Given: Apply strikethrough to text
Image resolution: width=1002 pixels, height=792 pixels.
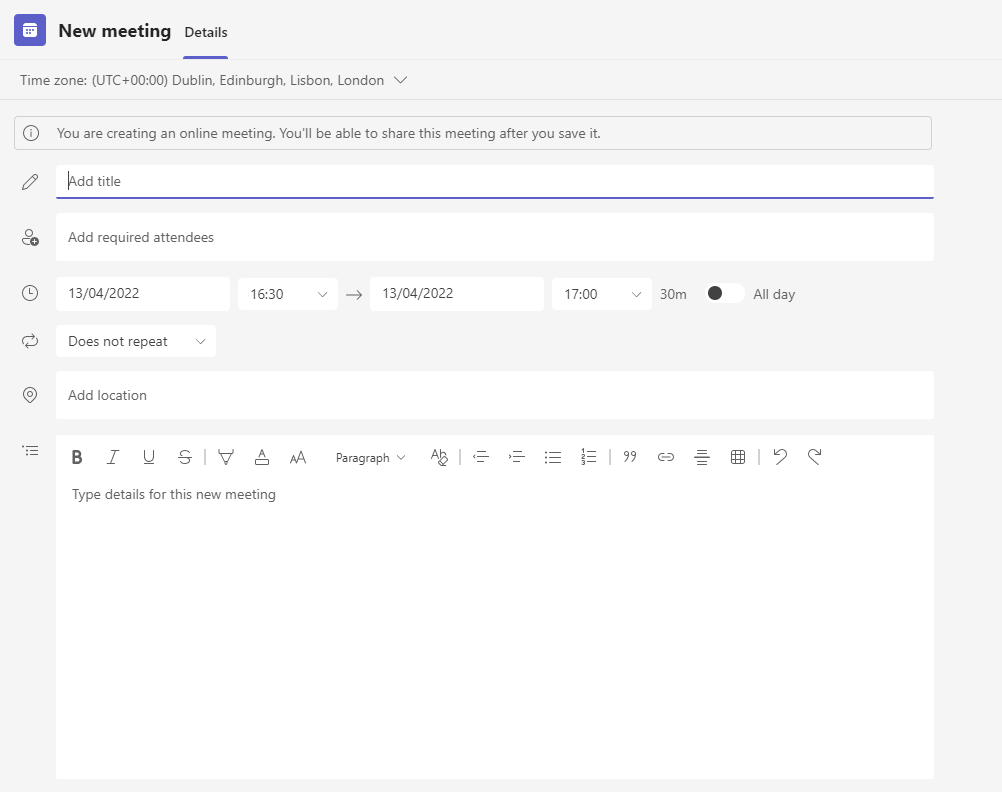Looking at the screenshot, I should 185,457.
